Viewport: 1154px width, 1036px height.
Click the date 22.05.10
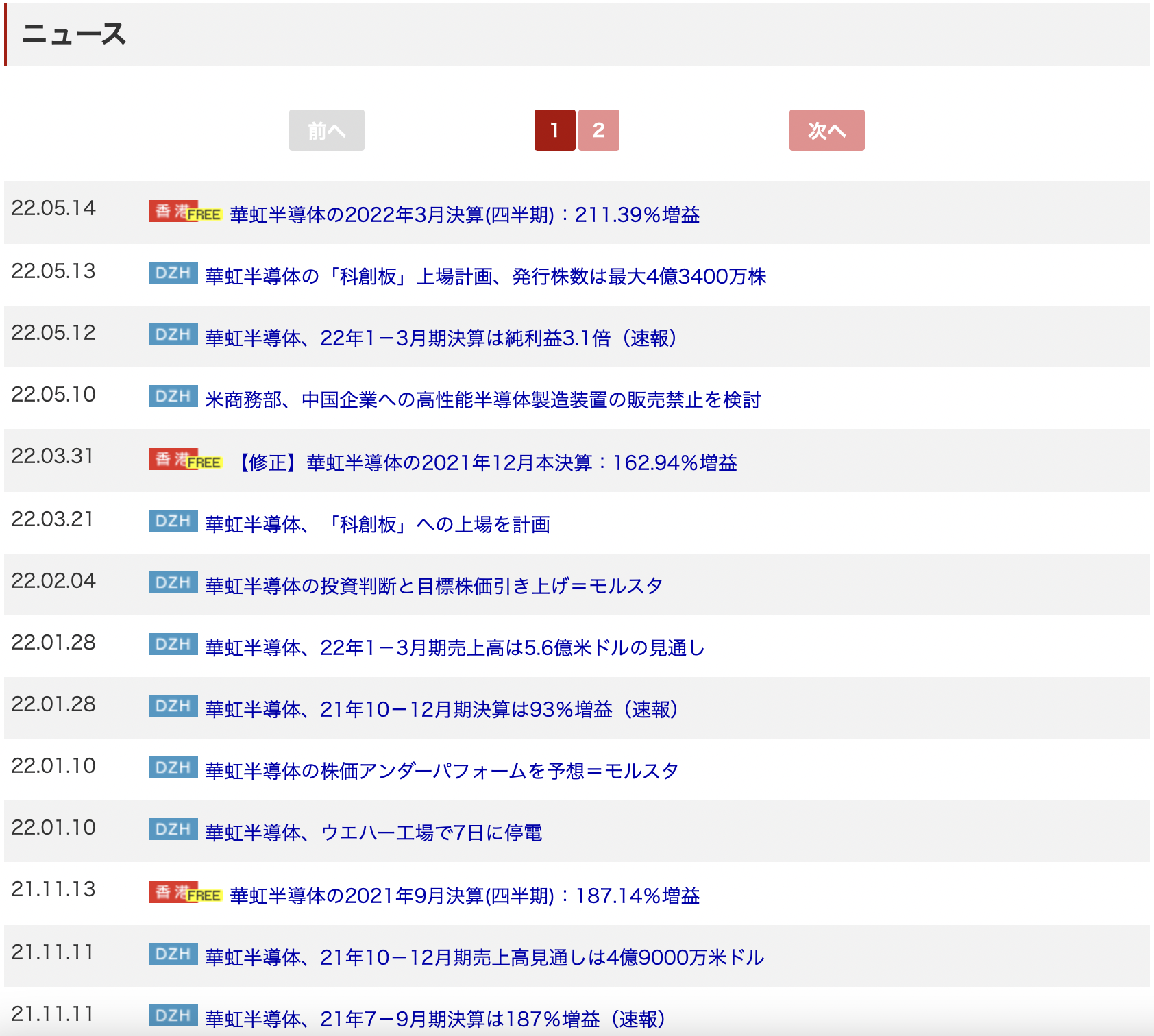coord(53,395)
